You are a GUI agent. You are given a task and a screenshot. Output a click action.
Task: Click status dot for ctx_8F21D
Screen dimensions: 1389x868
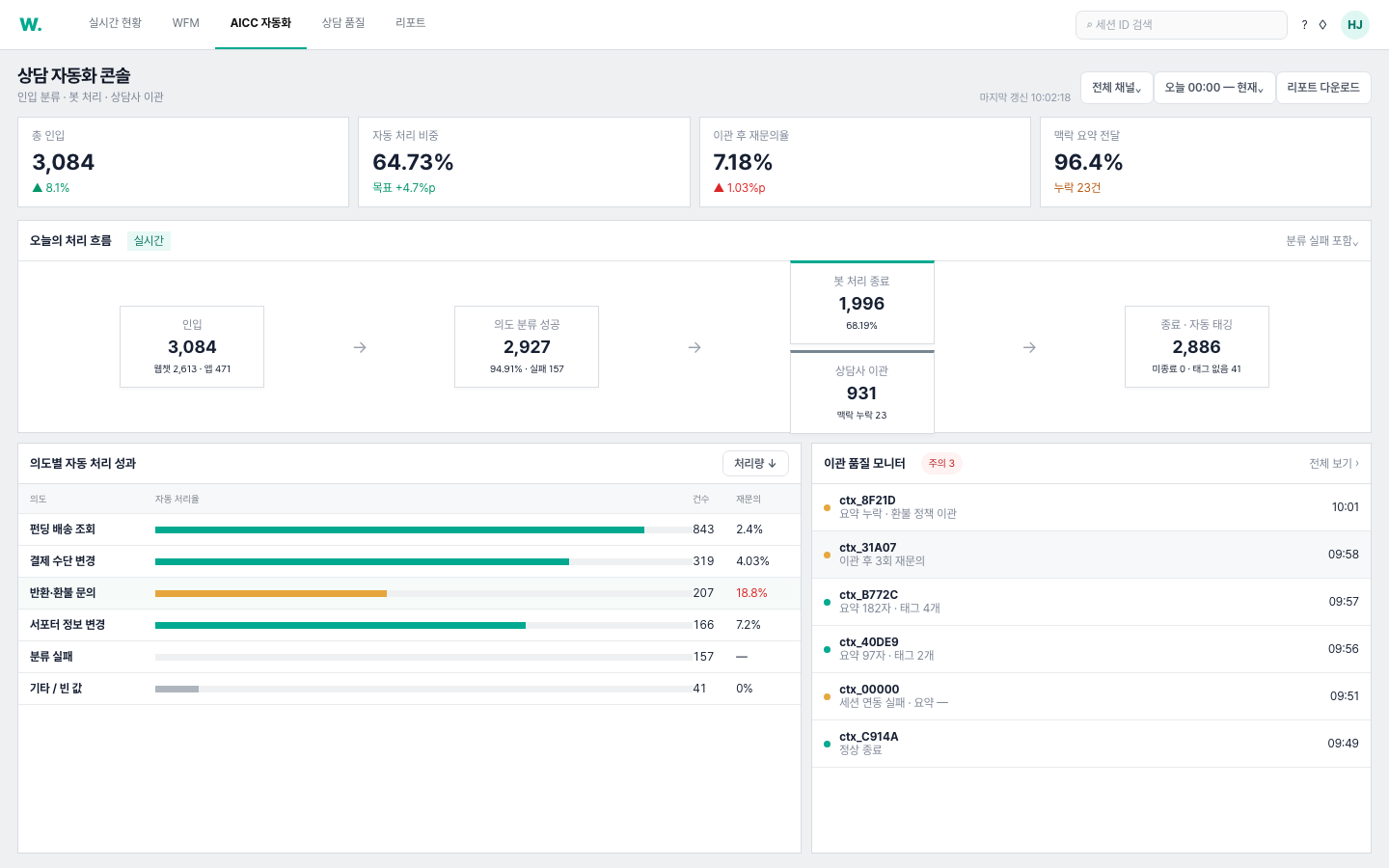click(x=827, y=507)
